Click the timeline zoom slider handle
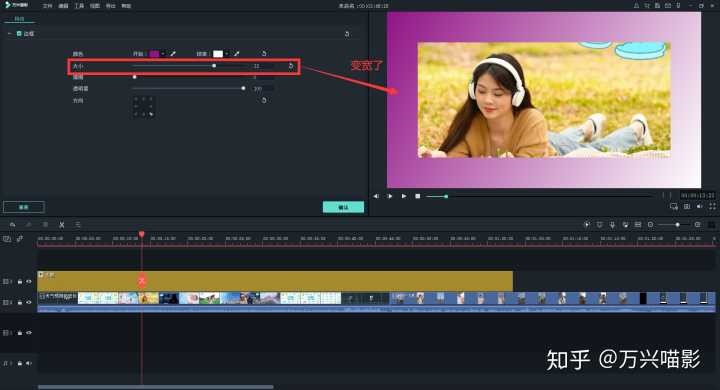Viewport: 720px width, 390px height. (677, 225)
